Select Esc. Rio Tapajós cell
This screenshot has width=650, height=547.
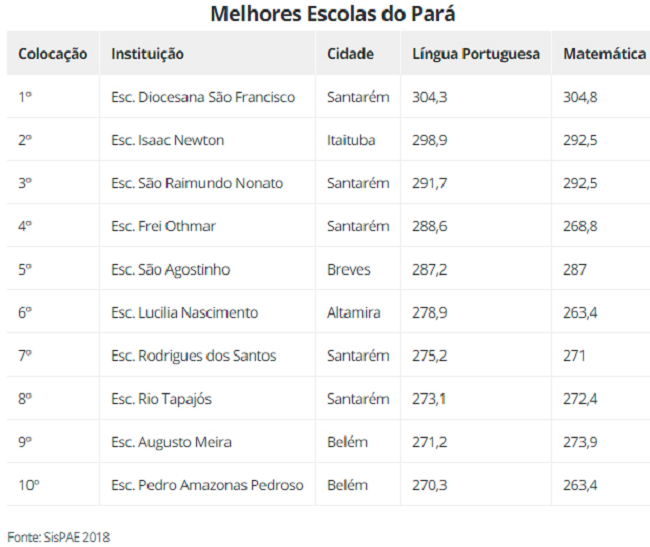click(x=207, y=399)
